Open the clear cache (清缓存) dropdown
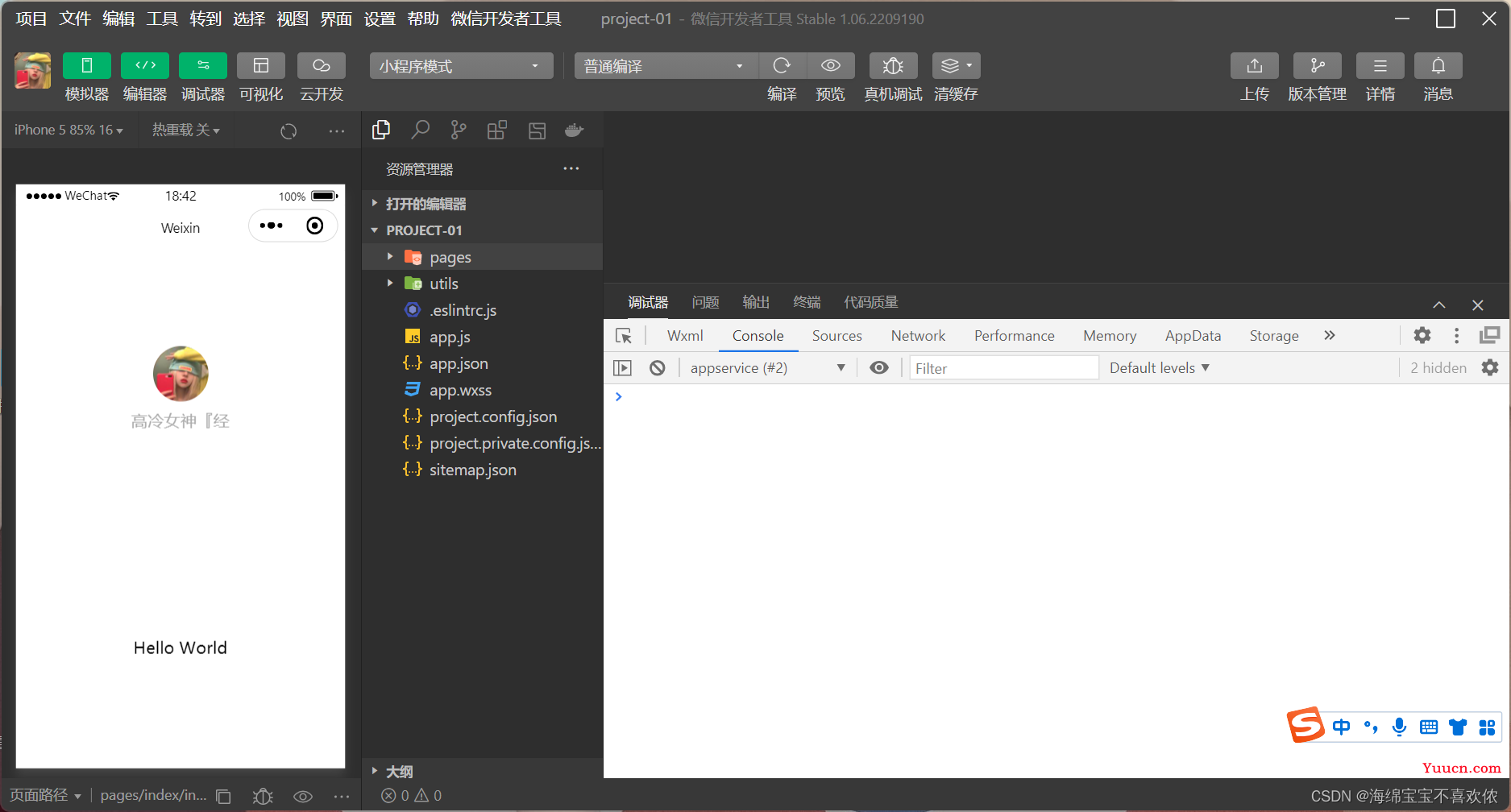Image resolution: width=1511 pixels, height=812 pixels. (956, 65)
